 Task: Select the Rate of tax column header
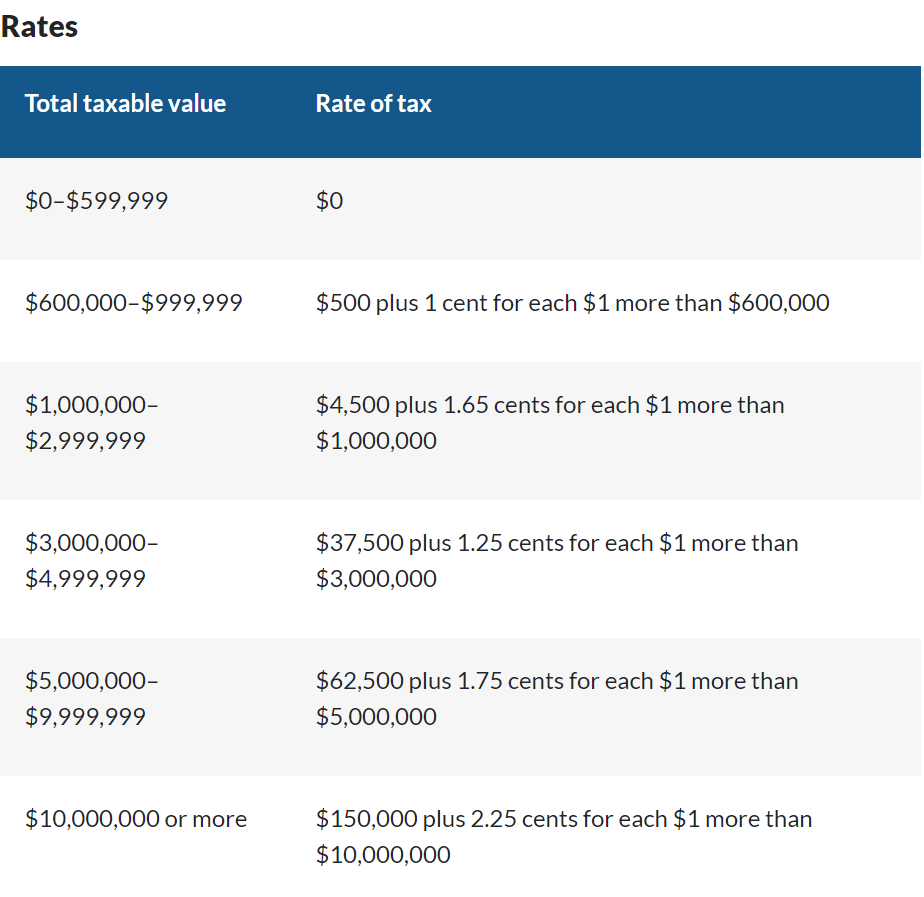pos(373,104)
